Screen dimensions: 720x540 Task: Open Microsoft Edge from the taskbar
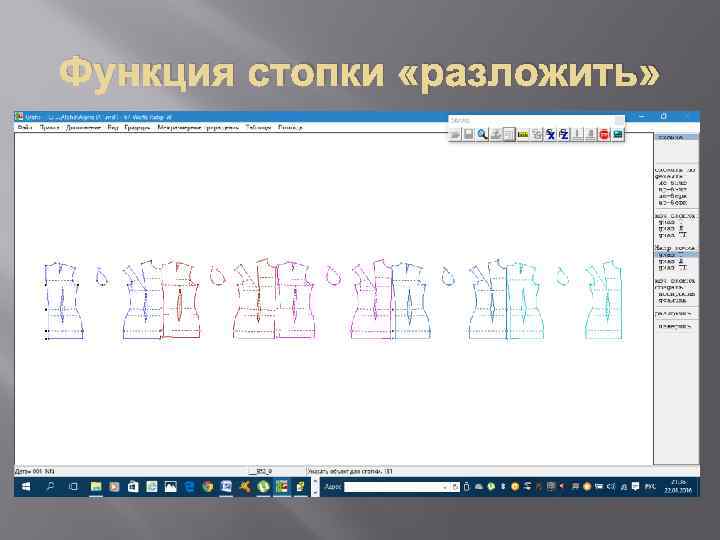point(189,486)
